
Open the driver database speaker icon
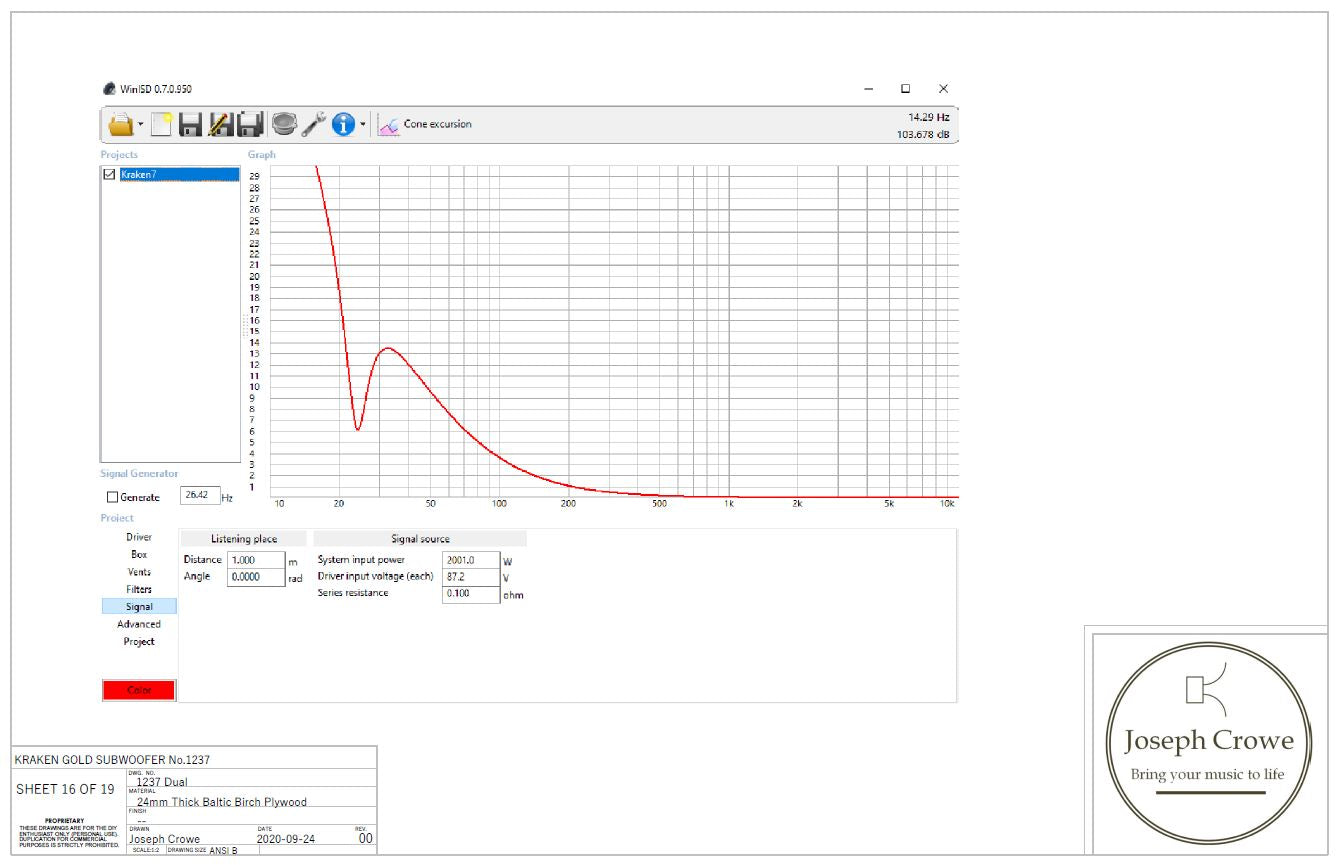click(284, 124)
